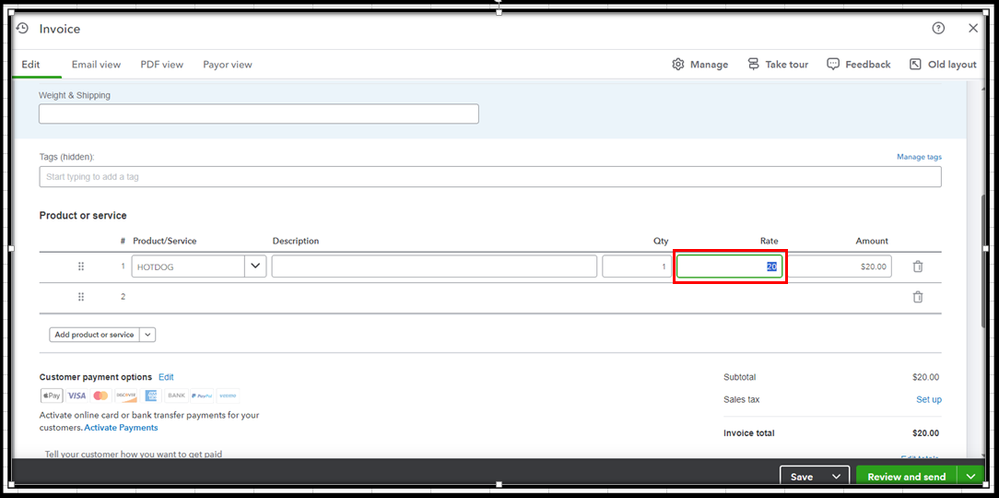Open the Manage tags link
Screen dimensions: 999x498
(919, 157)
